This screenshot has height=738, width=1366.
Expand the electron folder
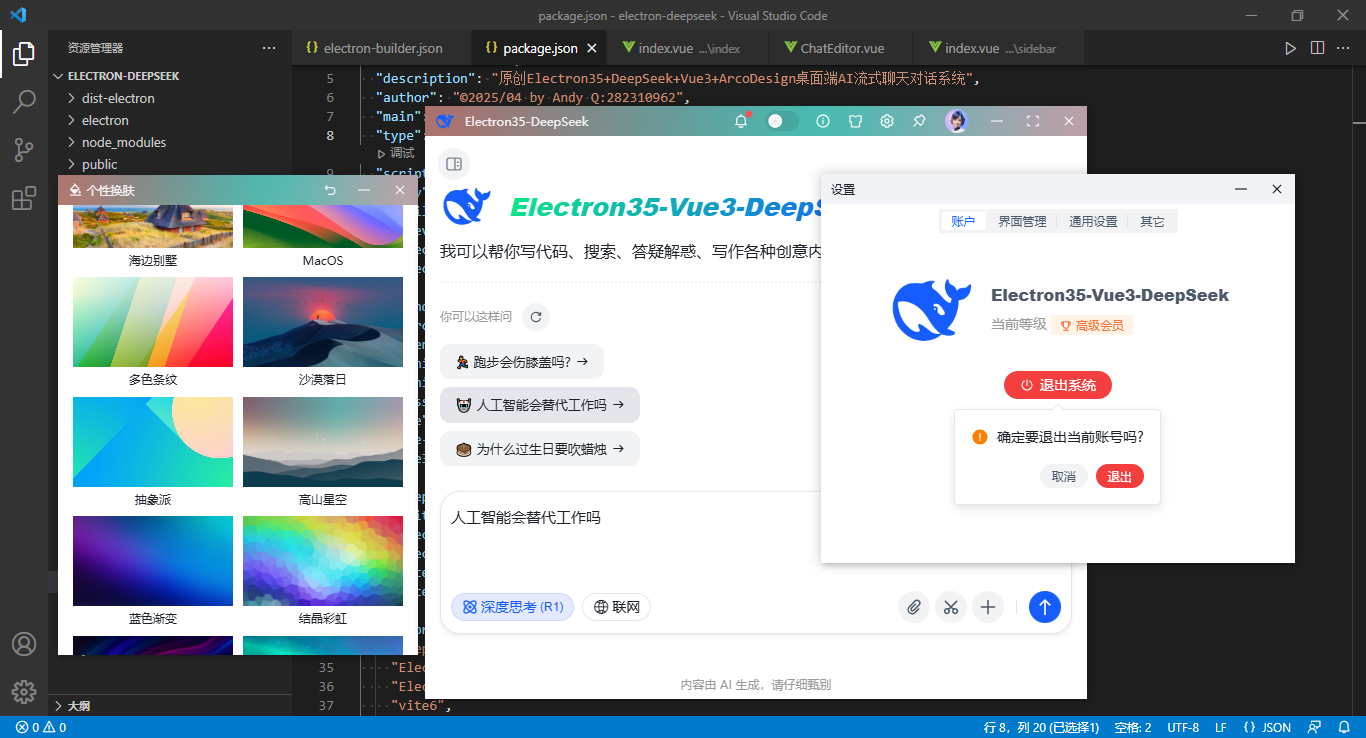tap(105, 120)
